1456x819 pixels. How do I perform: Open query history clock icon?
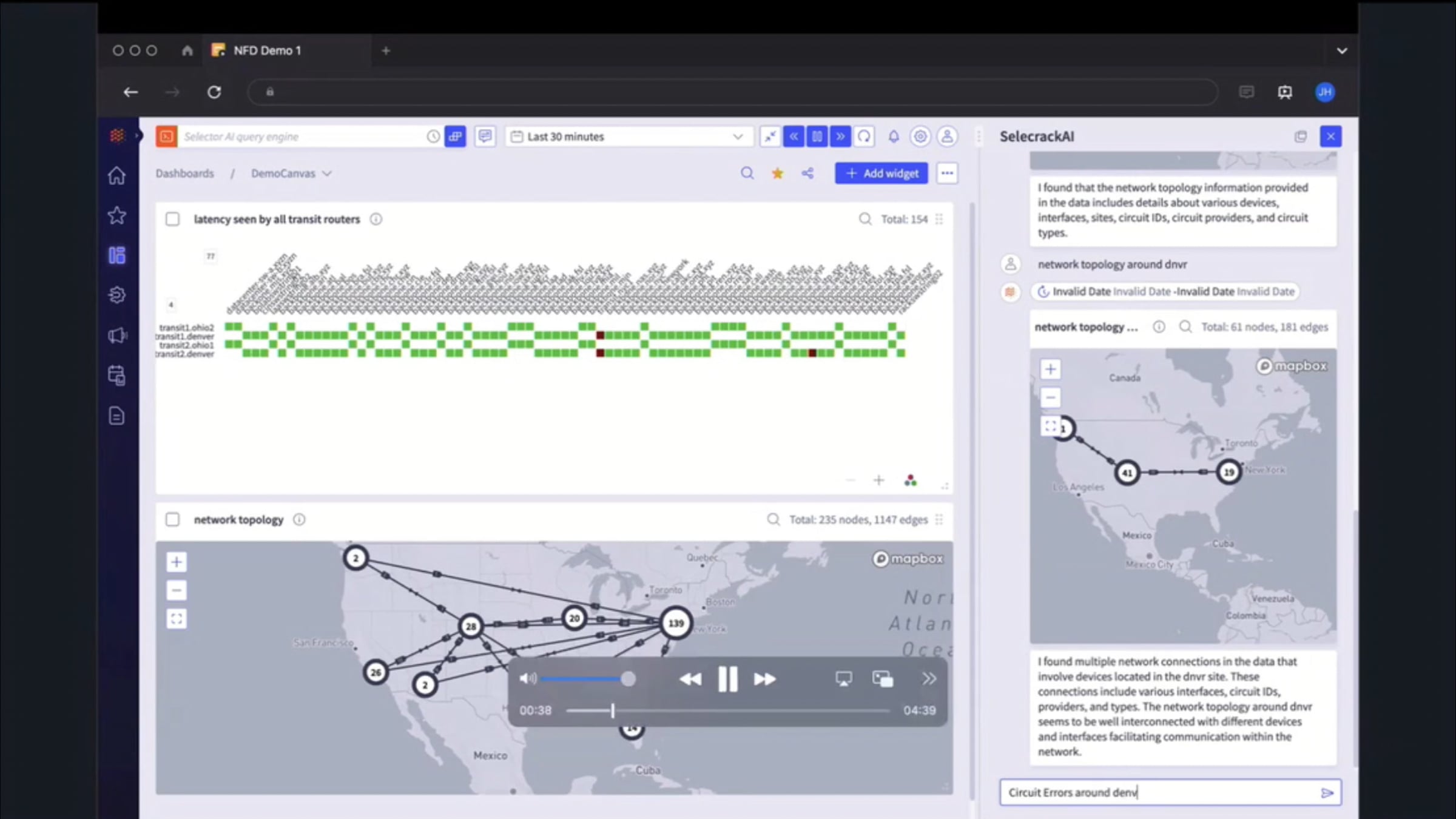coord(433,136)
